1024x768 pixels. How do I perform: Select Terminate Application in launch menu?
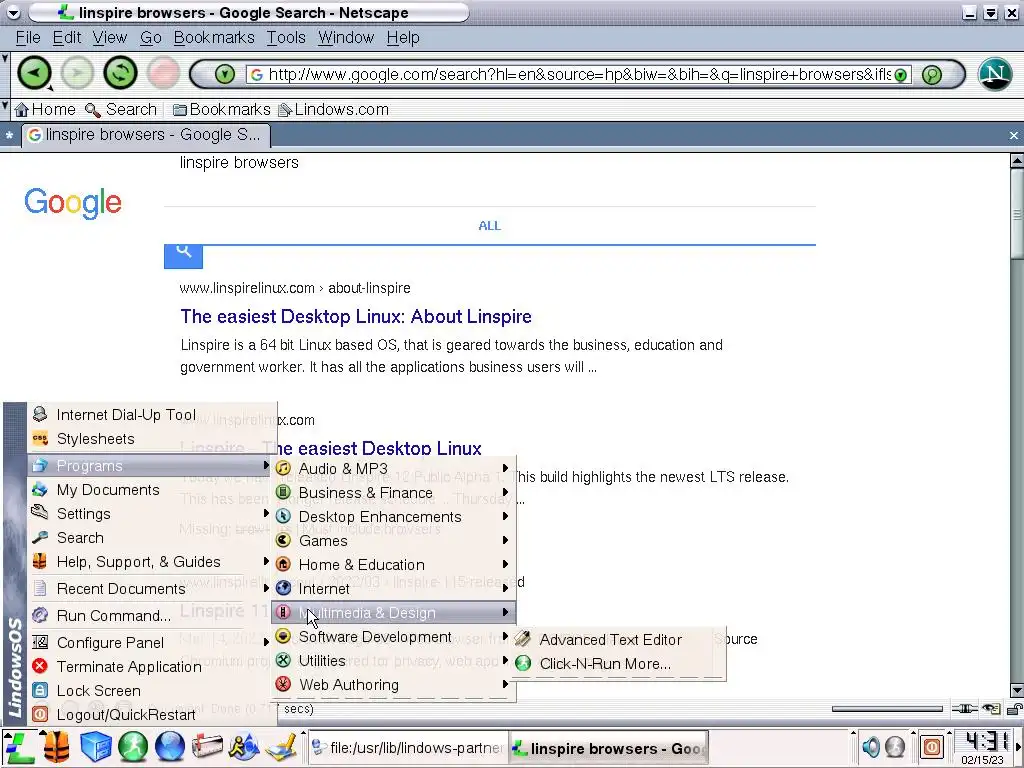[x=152, y=667]
